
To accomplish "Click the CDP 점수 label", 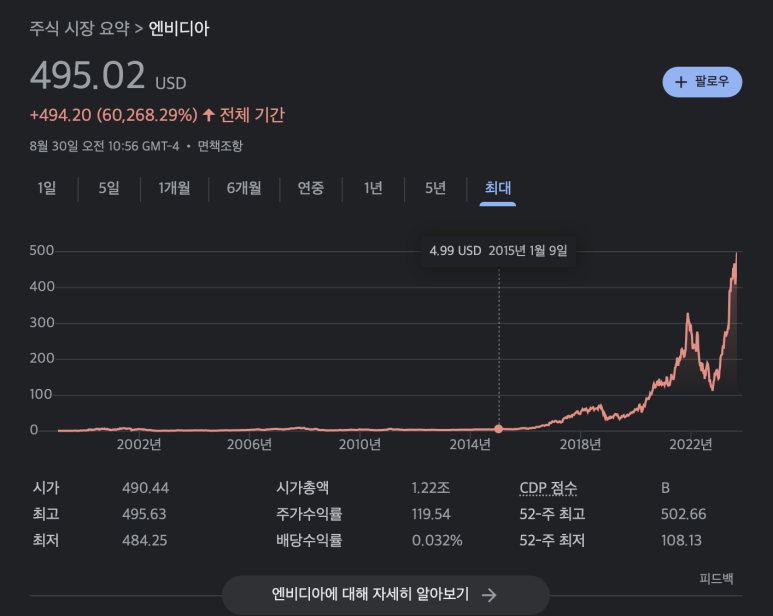I will 548,488.
